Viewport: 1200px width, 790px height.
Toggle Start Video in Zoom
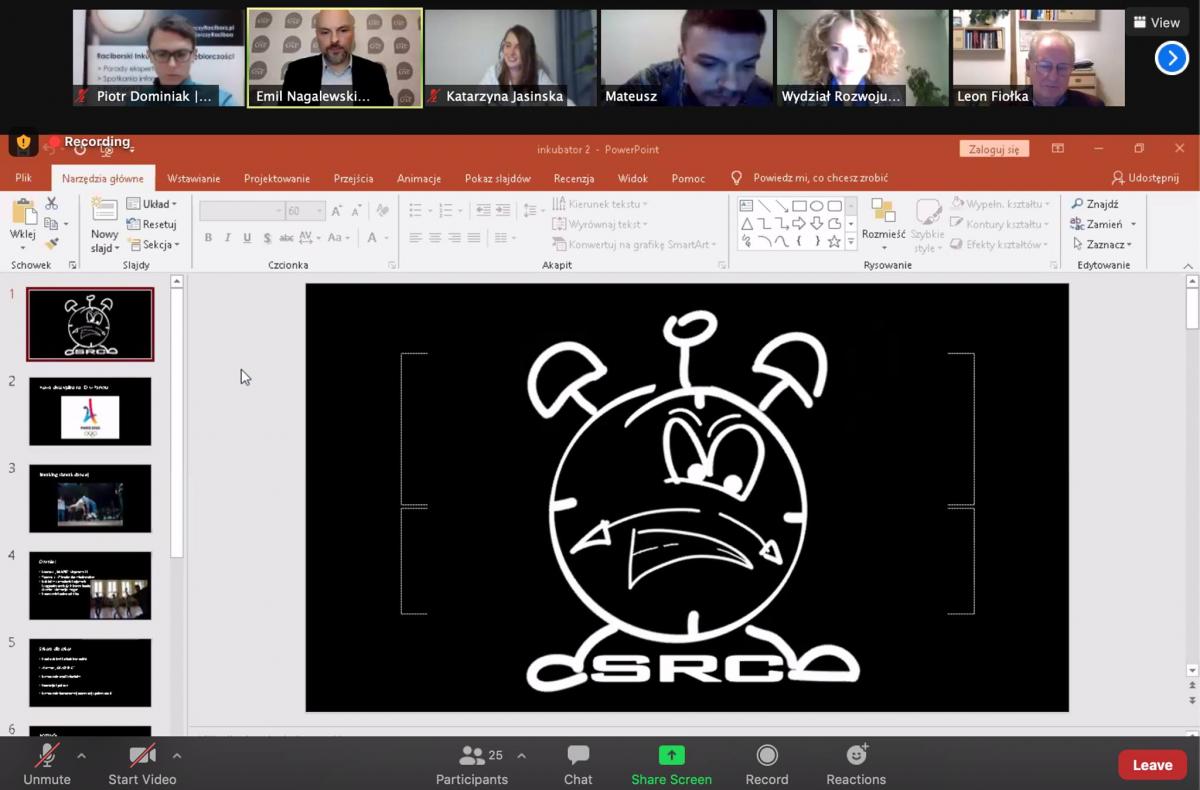click(x=142, y=765)
